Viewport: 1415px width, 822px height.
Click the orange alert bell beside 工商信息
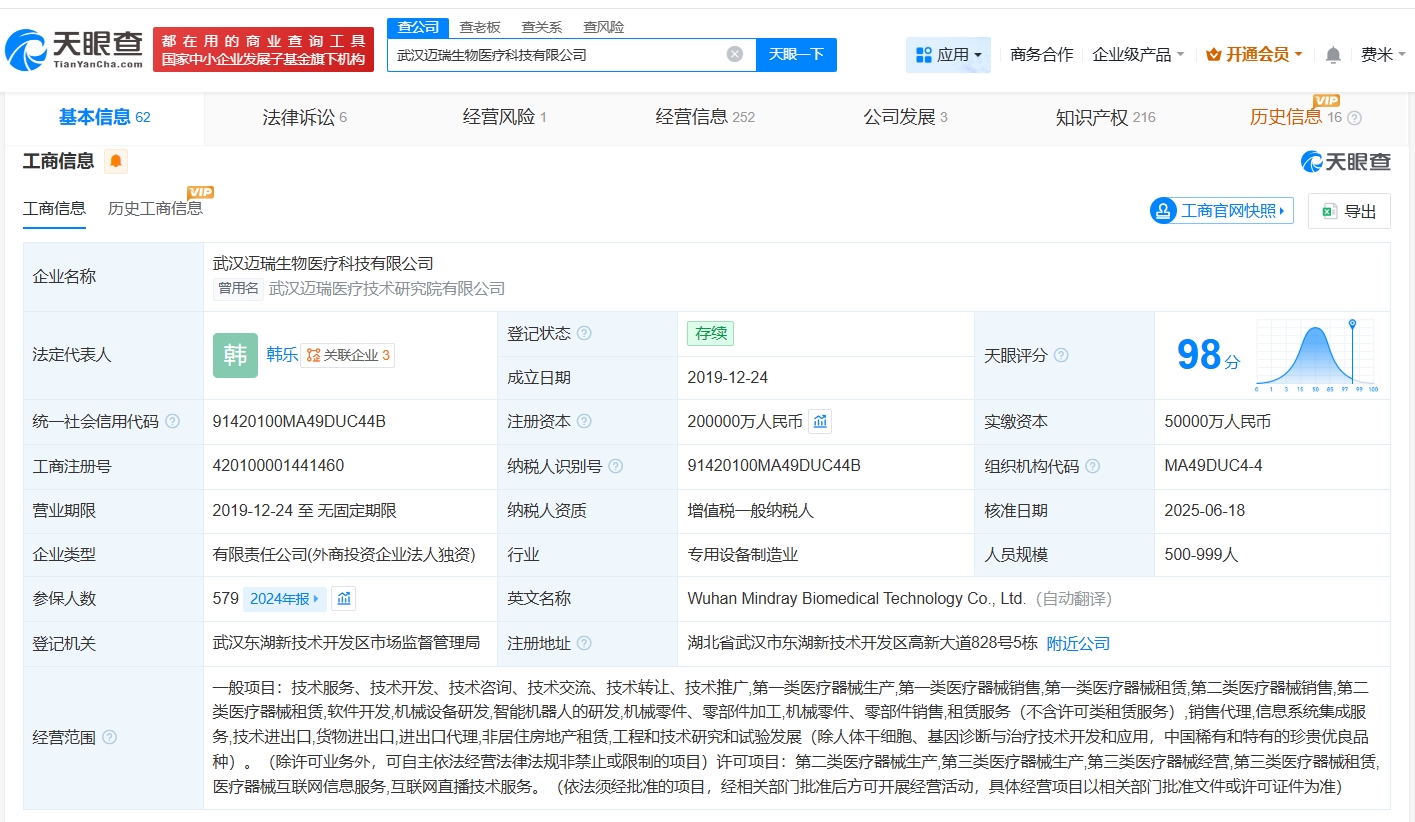116,161
